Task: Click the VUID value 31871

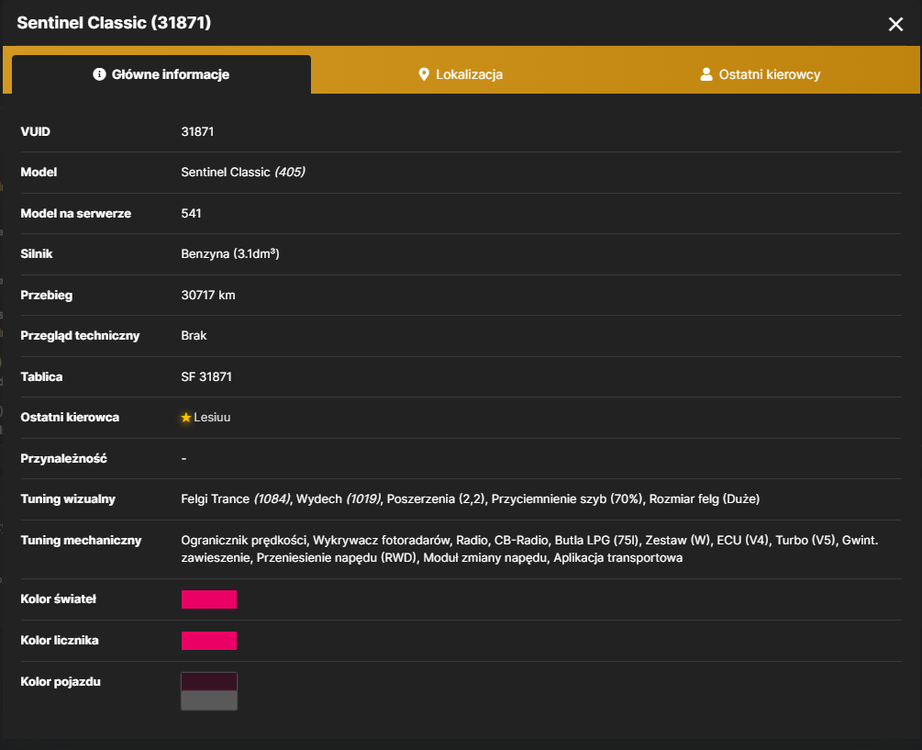Action: [198, 132]
